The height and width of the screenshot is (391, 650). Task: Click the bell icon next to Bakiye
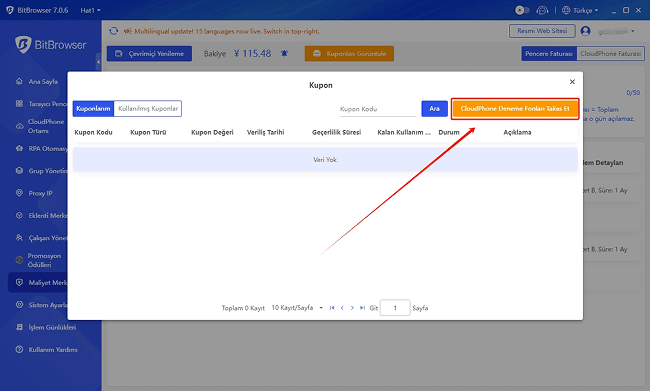coord(284,53)
